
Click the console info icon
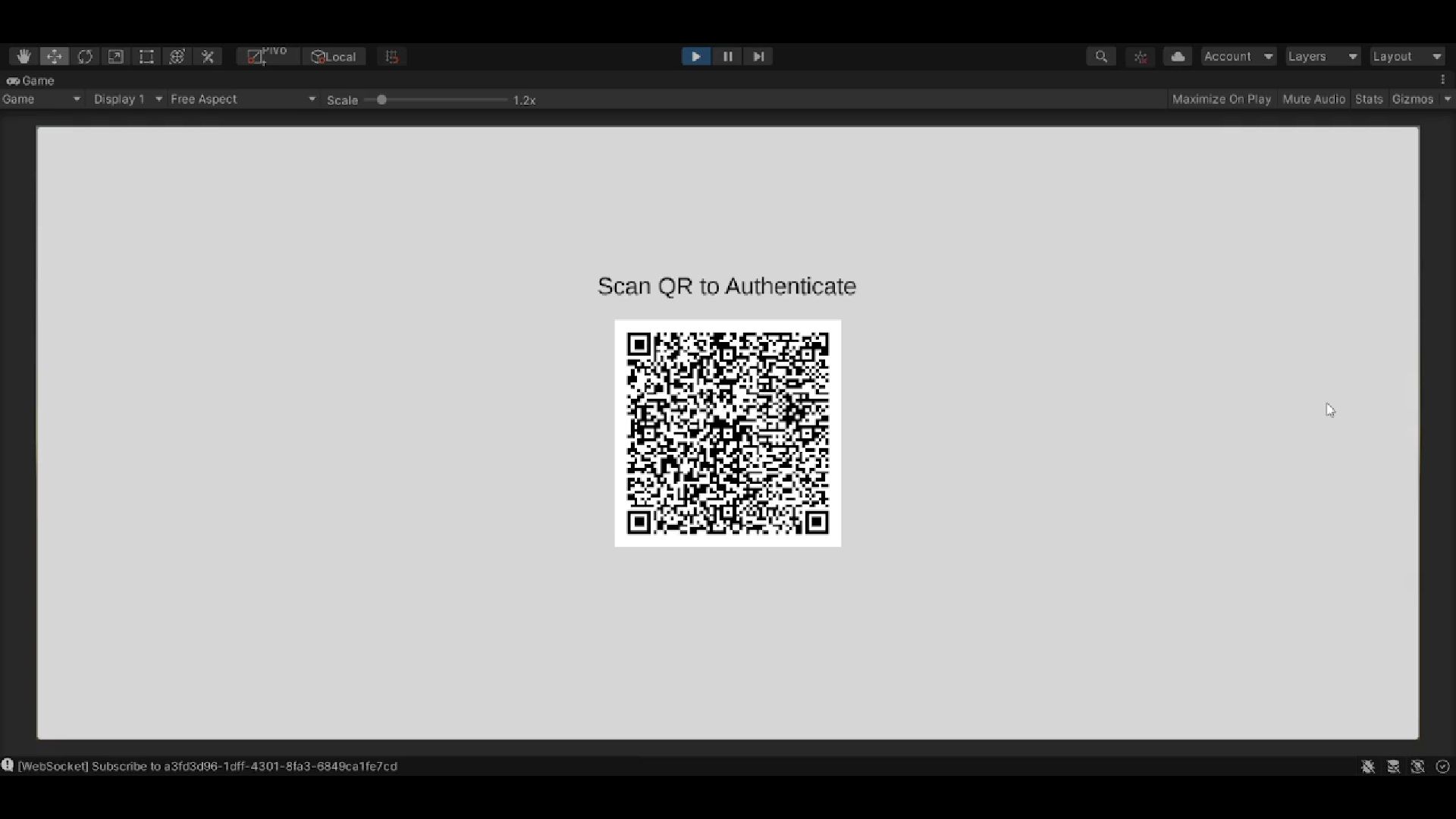(x=8, y=765)
